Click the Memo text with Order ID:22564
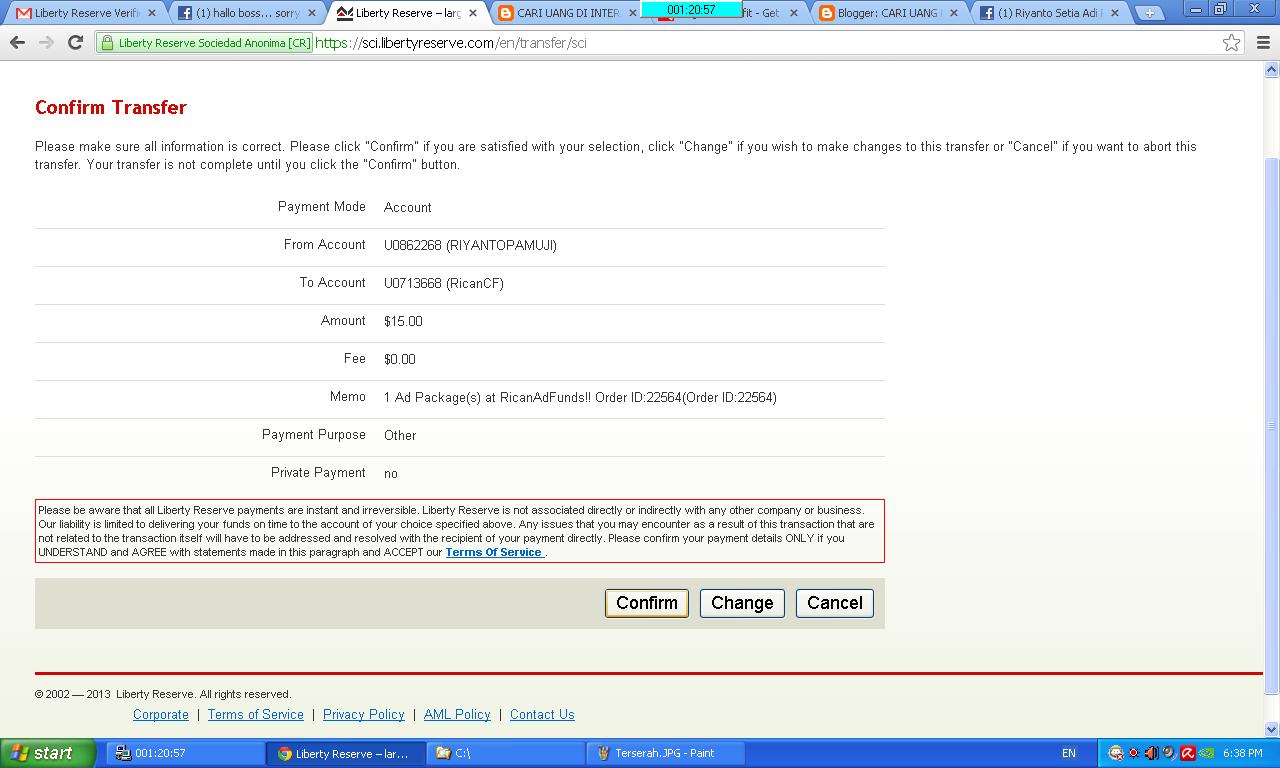 (x=580, y=397)
